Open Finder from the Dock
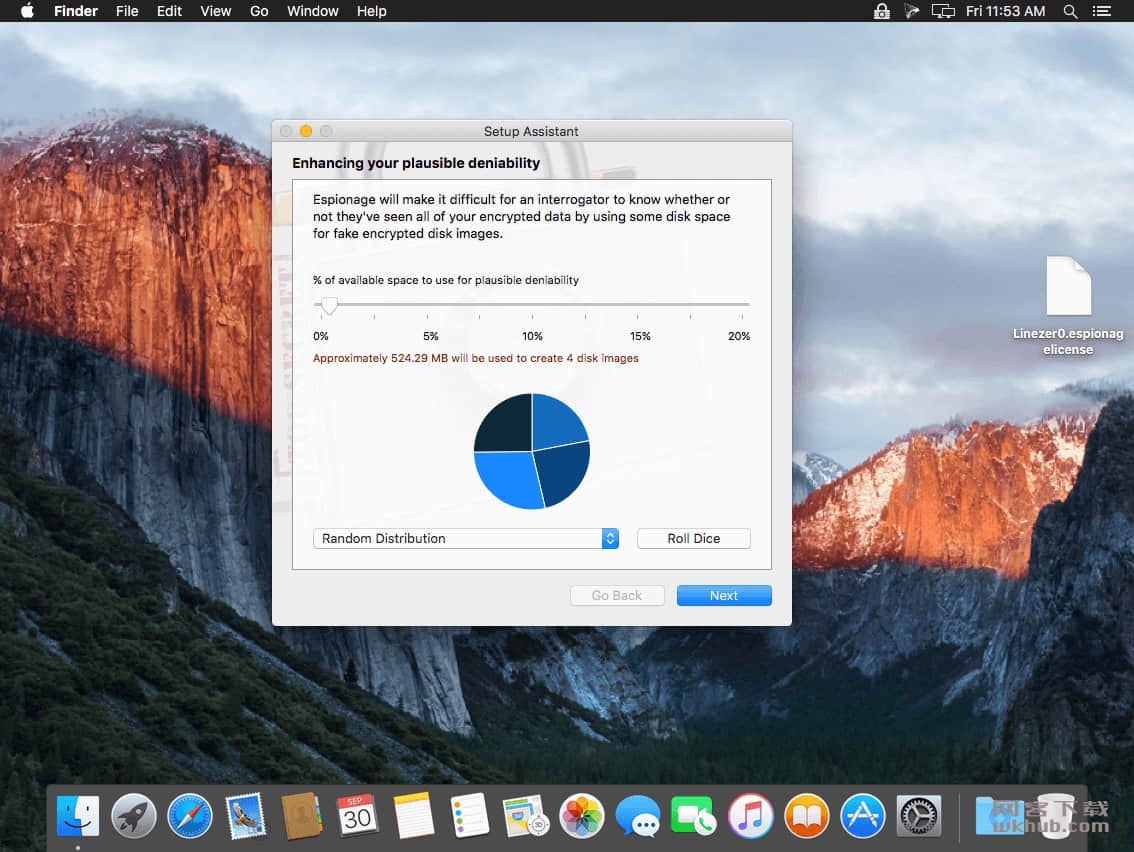The image size is (1134, 852). click(x=77, y=816)
